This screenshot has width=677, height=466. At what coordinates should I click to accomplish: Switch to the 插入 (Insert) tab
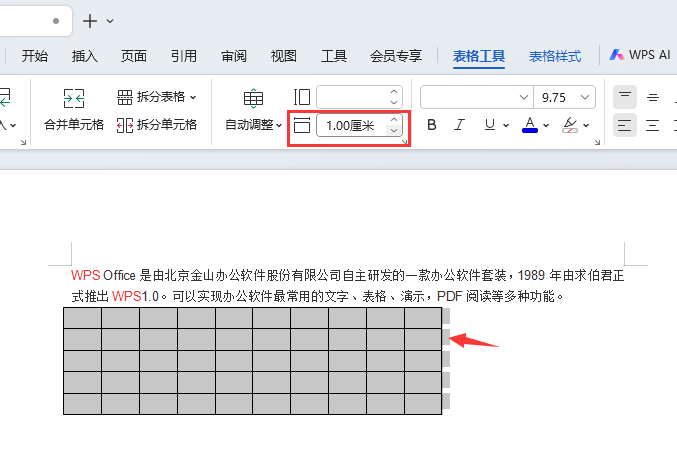pos(85,56)
